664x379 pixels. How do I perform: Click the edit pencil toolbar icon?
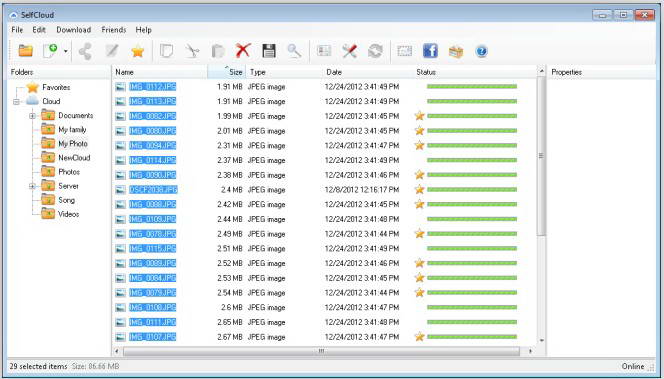pos(112,51)
